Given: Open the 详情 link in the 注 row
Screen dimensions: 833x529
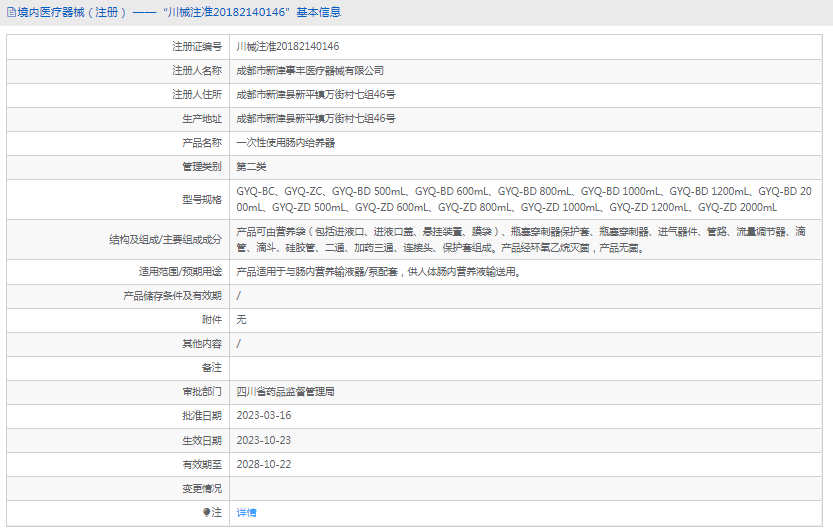Looking at the screenshot, I should (x=246, y=513).
